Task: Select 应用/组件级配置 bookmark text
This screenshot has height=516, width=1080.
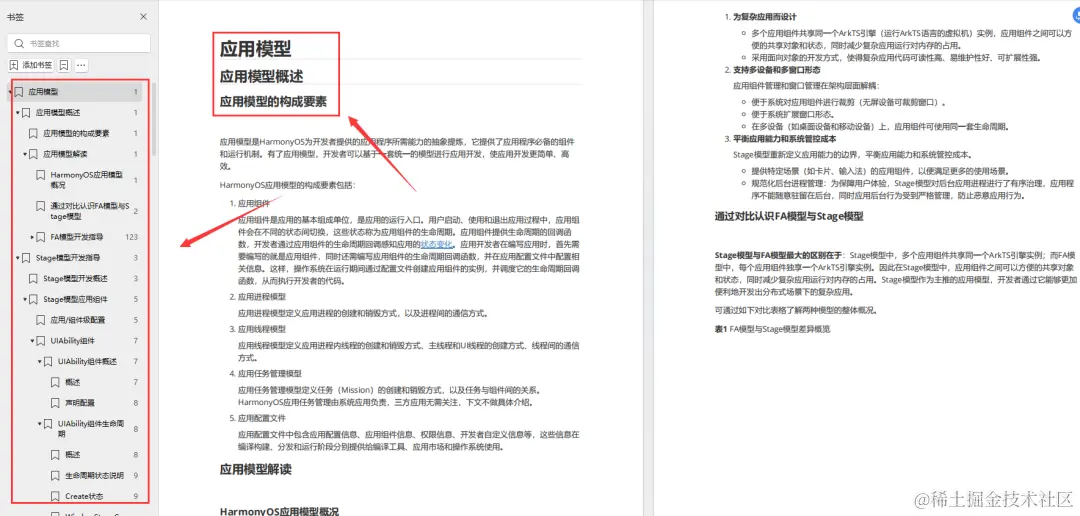Action: pyautogui.click(x=79, y=320)
